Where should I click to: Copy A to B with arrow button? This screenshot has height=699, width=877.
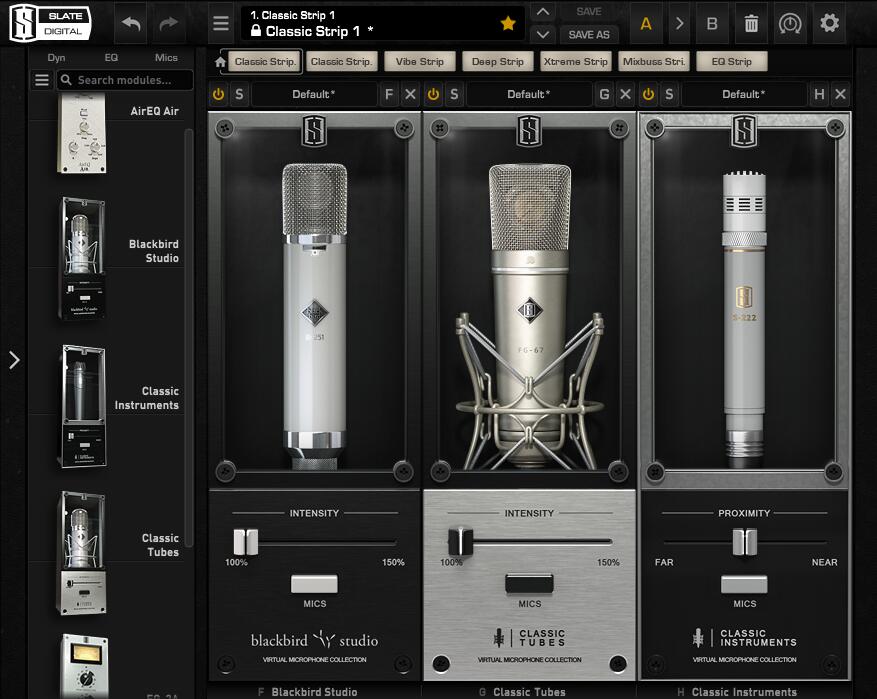[x=679, y=23]
